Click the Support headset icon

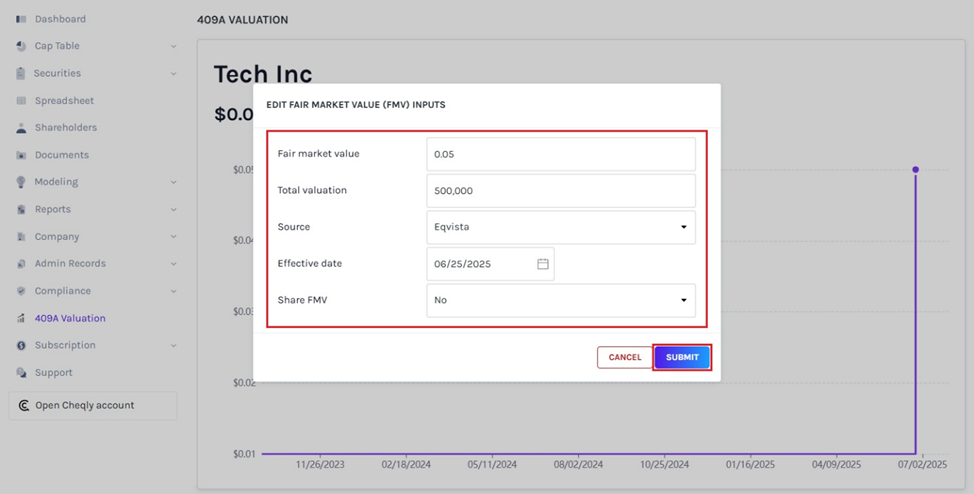click(x=21, y=373)
